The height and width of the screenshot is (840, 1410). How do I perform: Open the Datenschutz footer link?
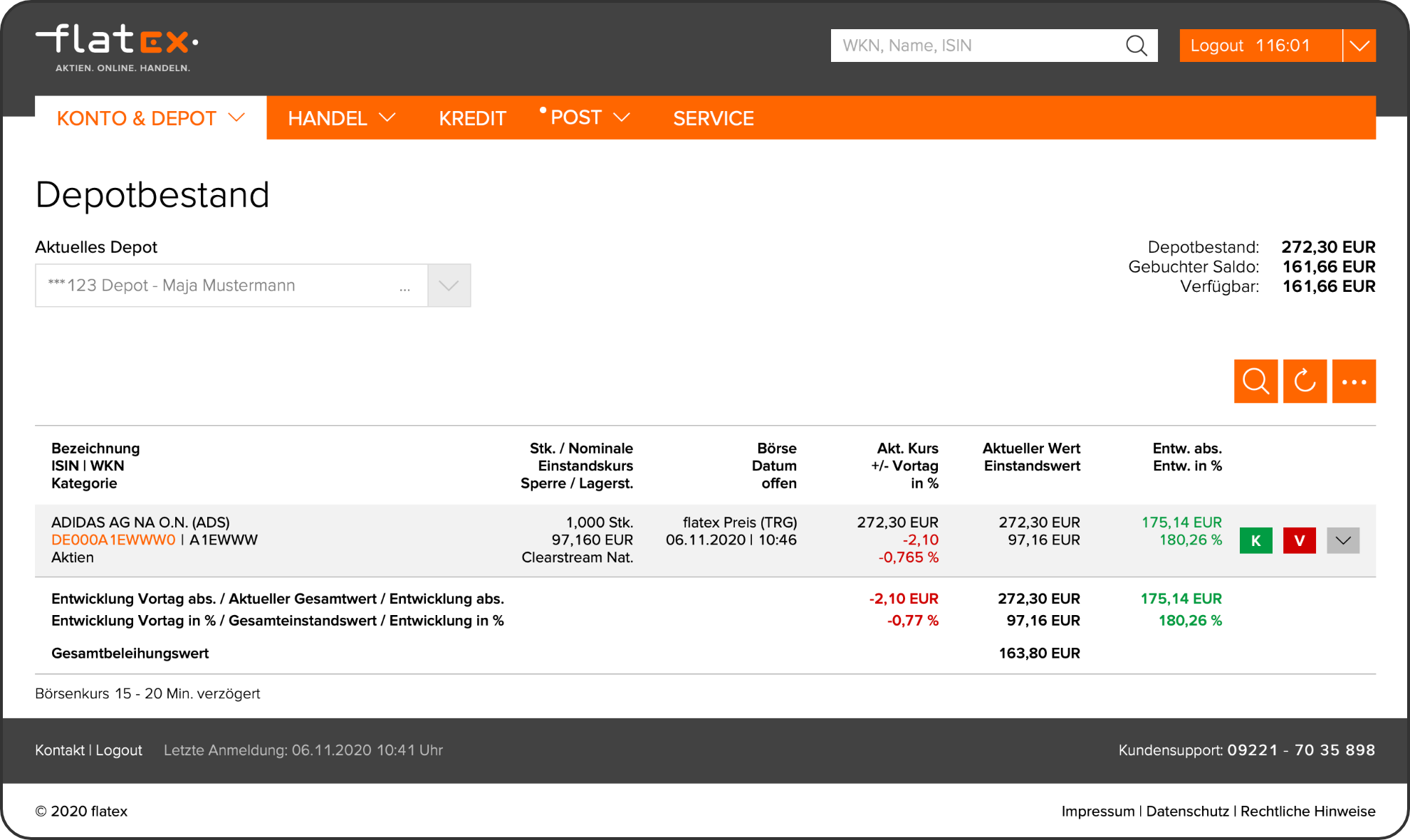pyautogui.click(x=1187, y=812)
